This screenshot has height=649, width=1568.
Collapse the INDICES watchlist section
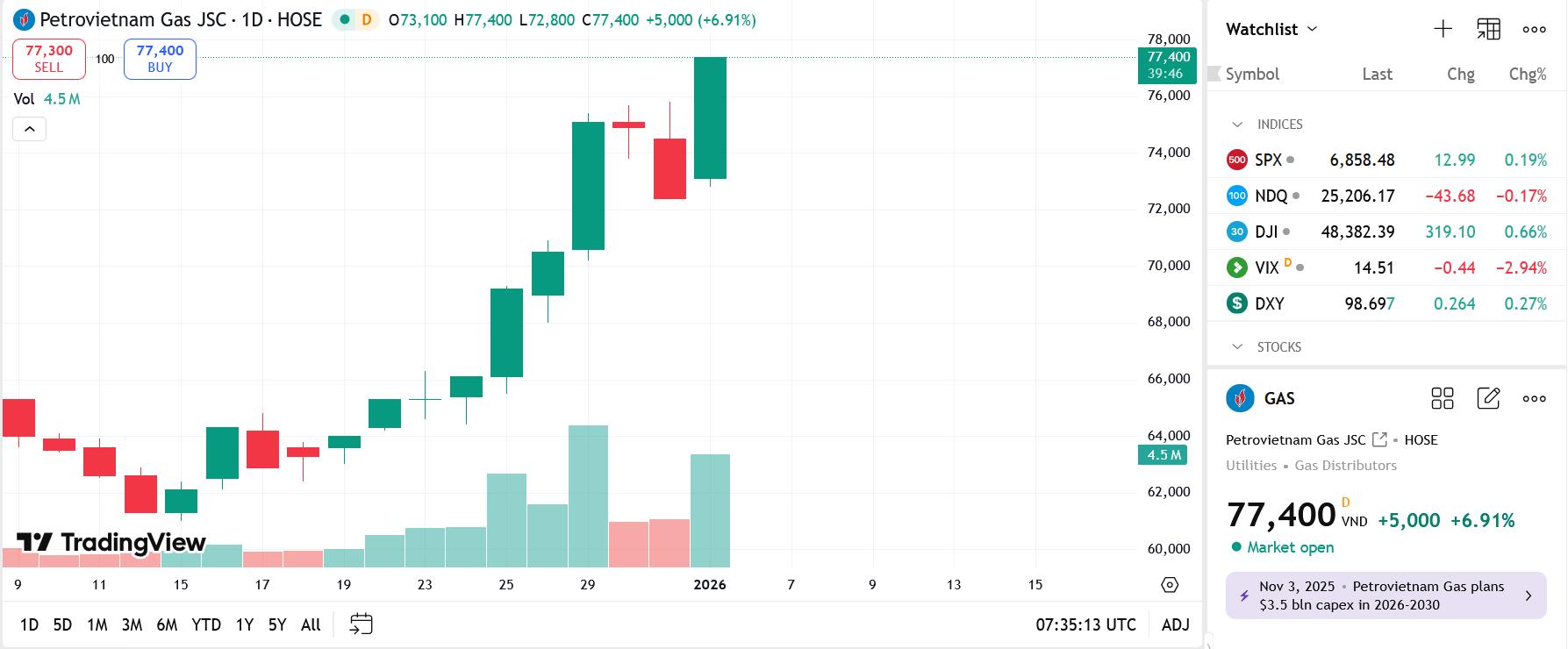(1237, 125)
